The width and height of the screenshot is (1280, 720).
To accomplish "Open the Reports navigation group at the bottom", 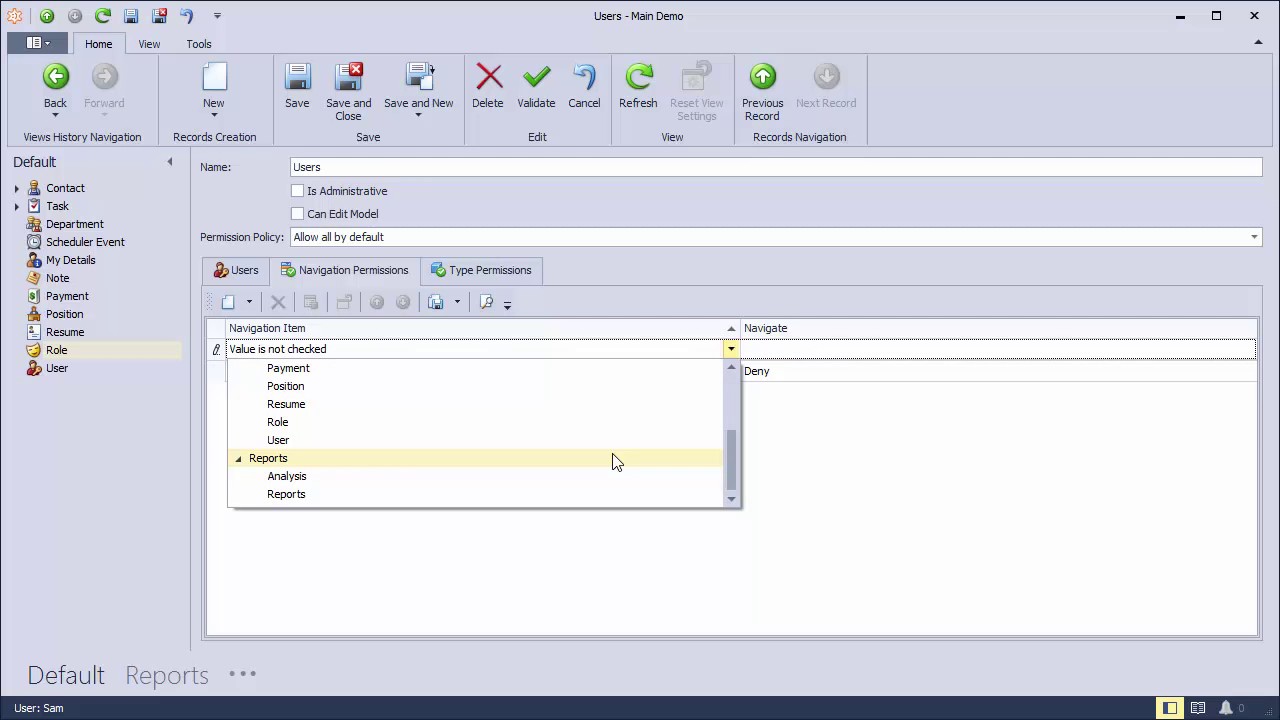I will point(167,675).
